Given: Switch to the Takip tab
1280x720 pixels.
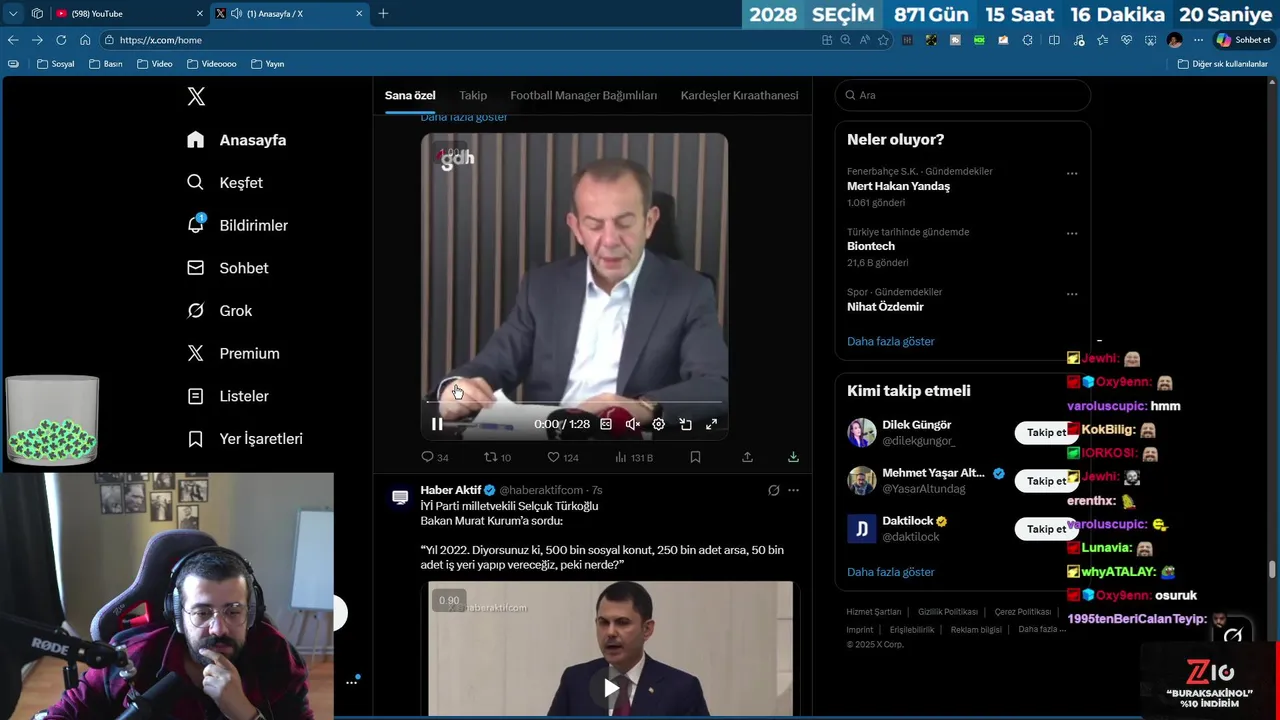Looking at the screenshot, I should (473, 95).
